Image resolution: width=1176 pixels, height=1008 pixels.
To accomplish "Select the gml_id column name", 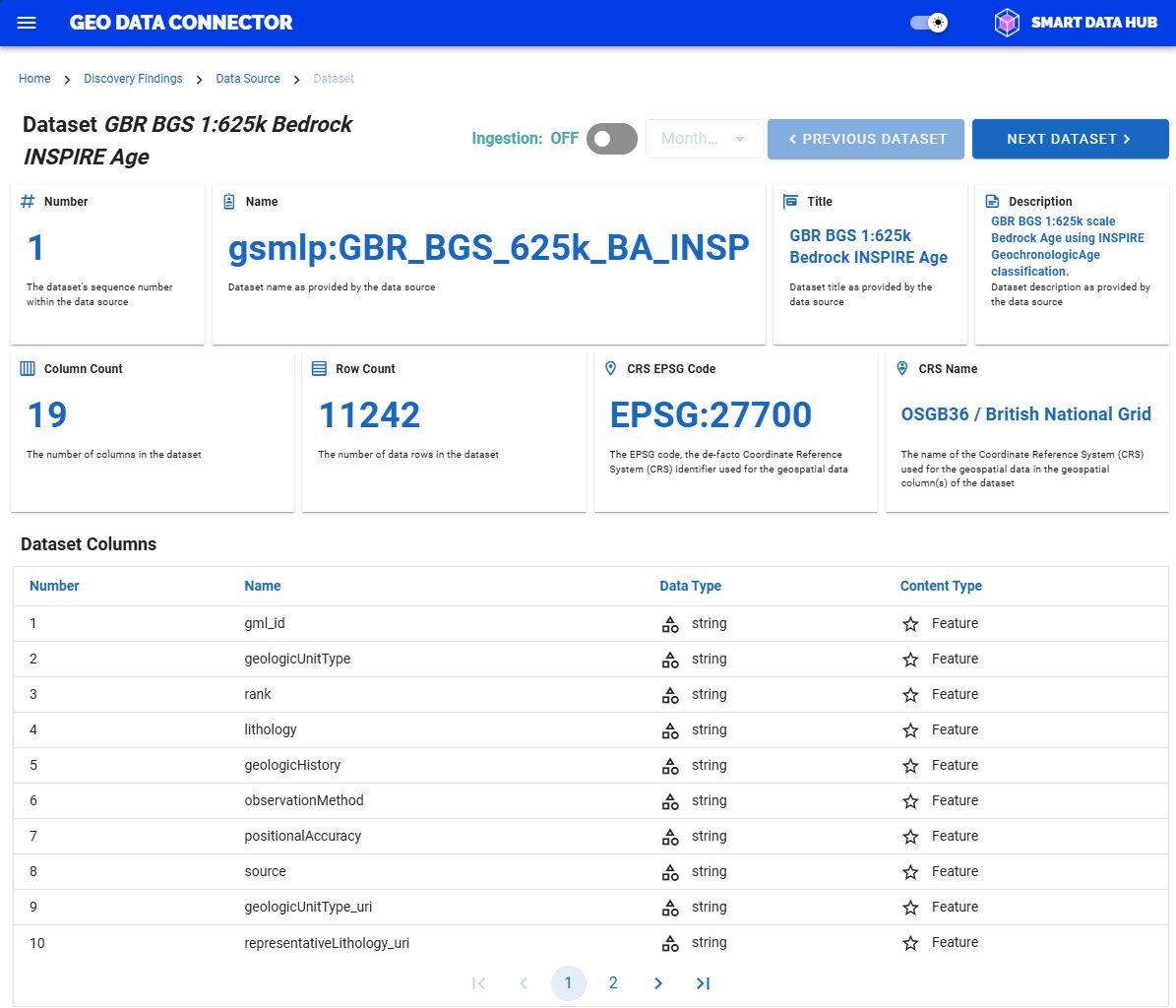I will tap(265, 623).
